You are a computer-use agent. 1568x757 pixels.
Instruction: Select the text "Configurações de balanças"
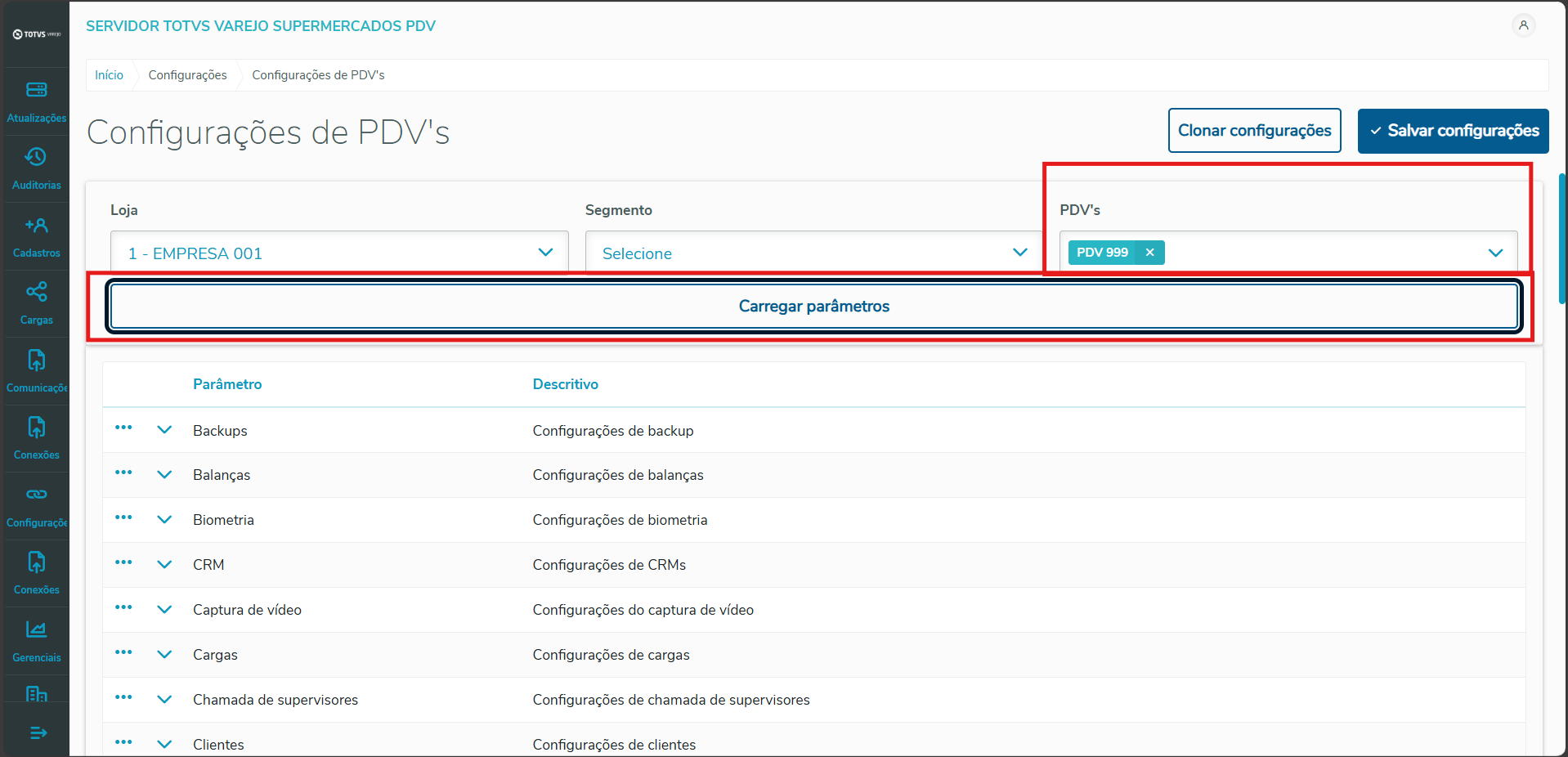618,475
